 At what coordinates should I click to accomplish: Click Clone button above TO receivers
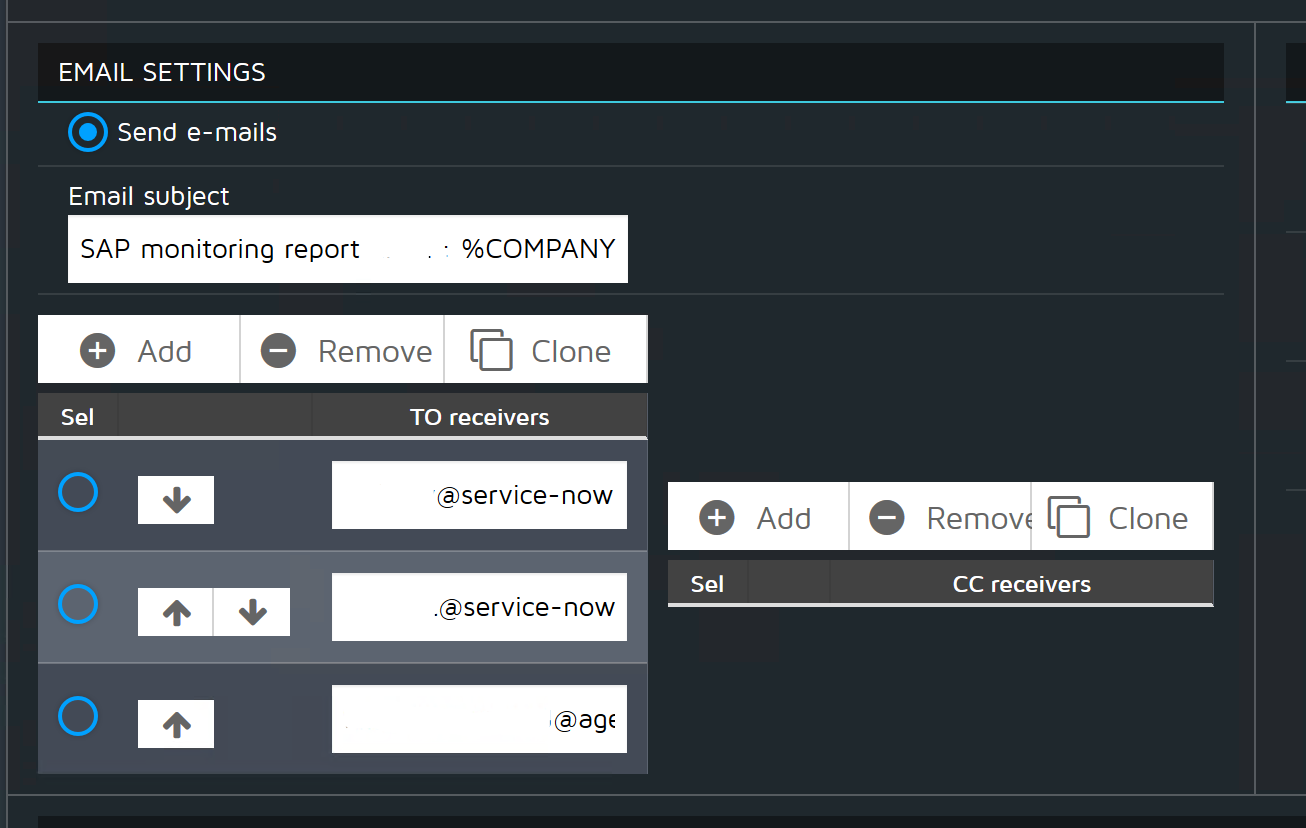(544, 351)
